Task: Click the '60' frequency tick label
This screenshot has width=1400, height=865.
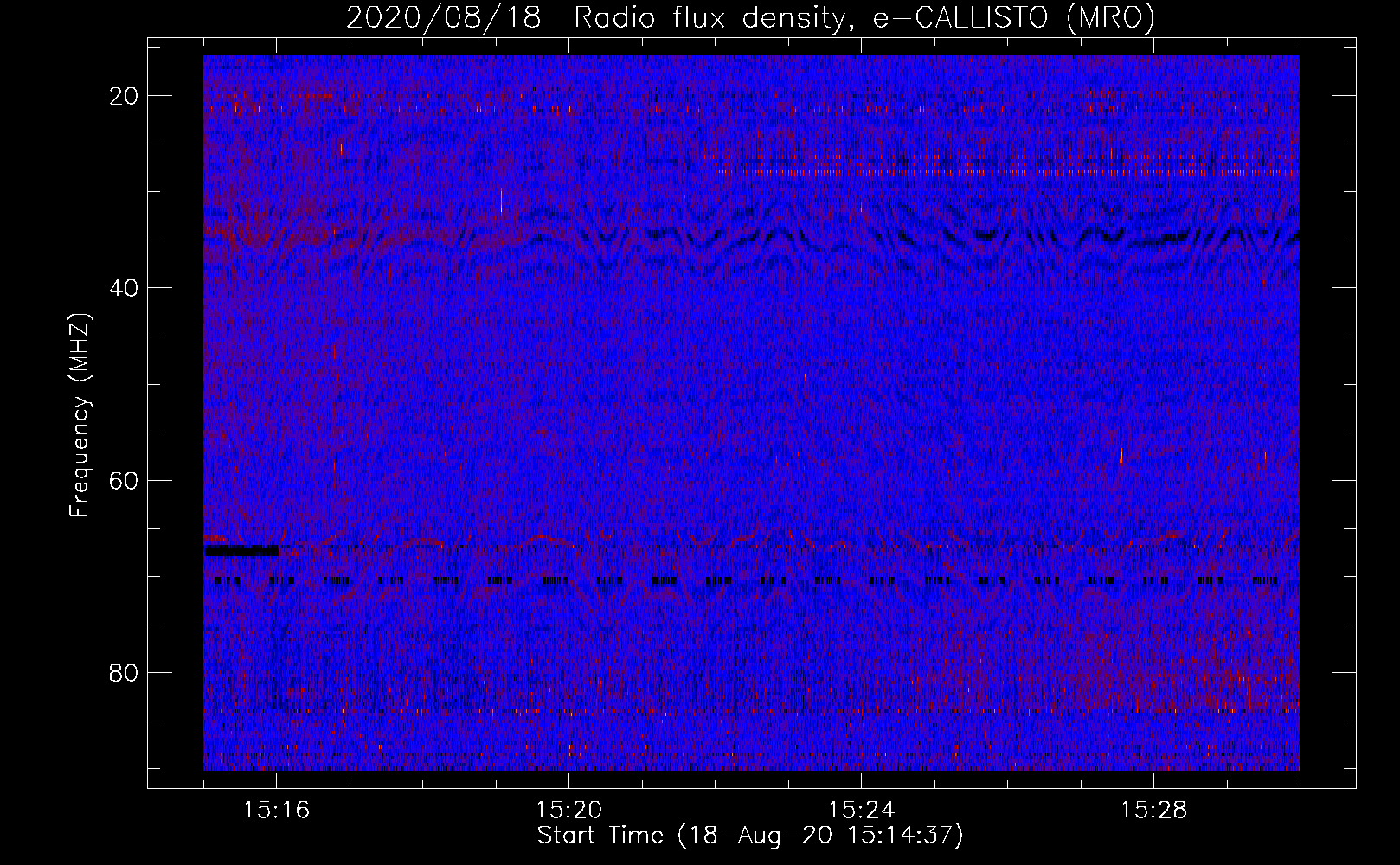Action: (x=125, y=480)
